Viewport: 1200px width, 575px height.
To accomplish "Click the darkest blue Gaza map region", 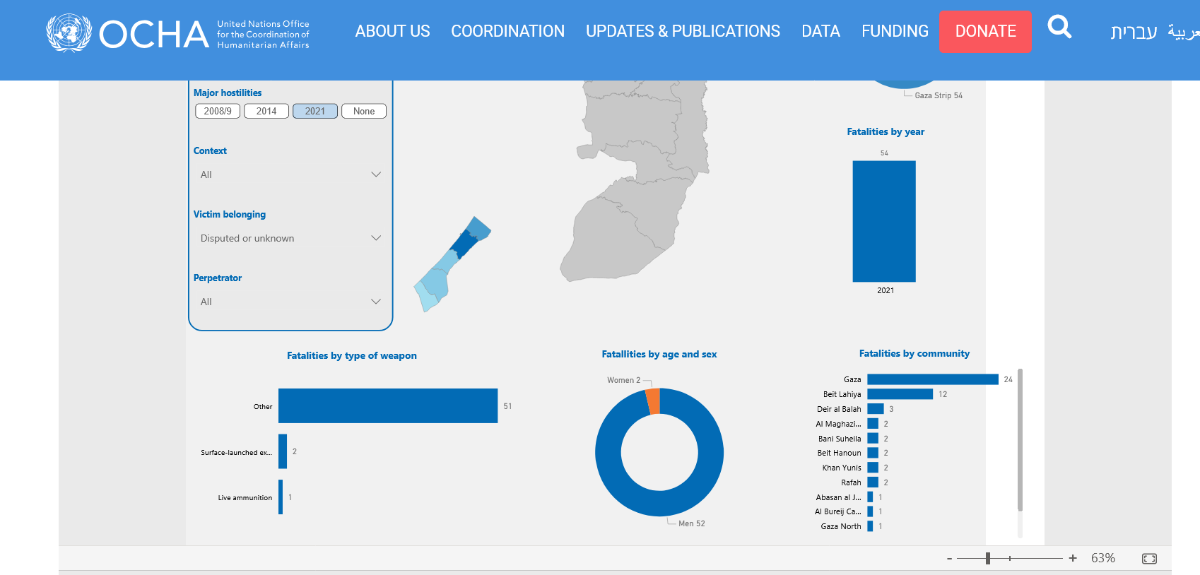I will pyautogui.click(x=462, y=244).
